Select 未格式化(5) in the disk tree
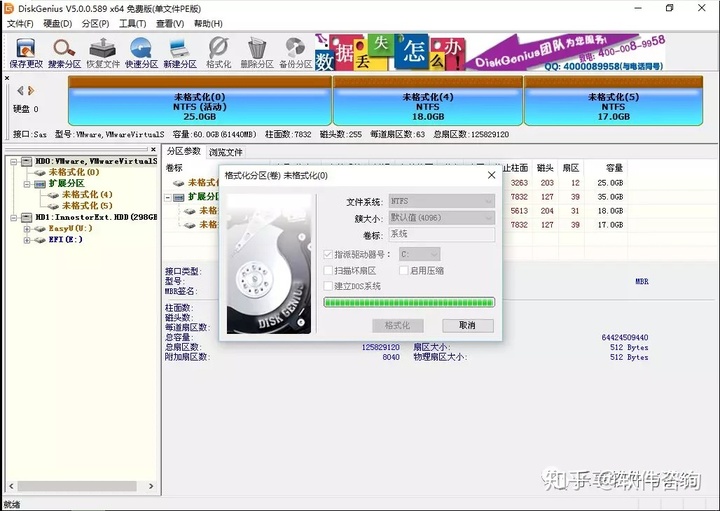 tap(87, 206)
